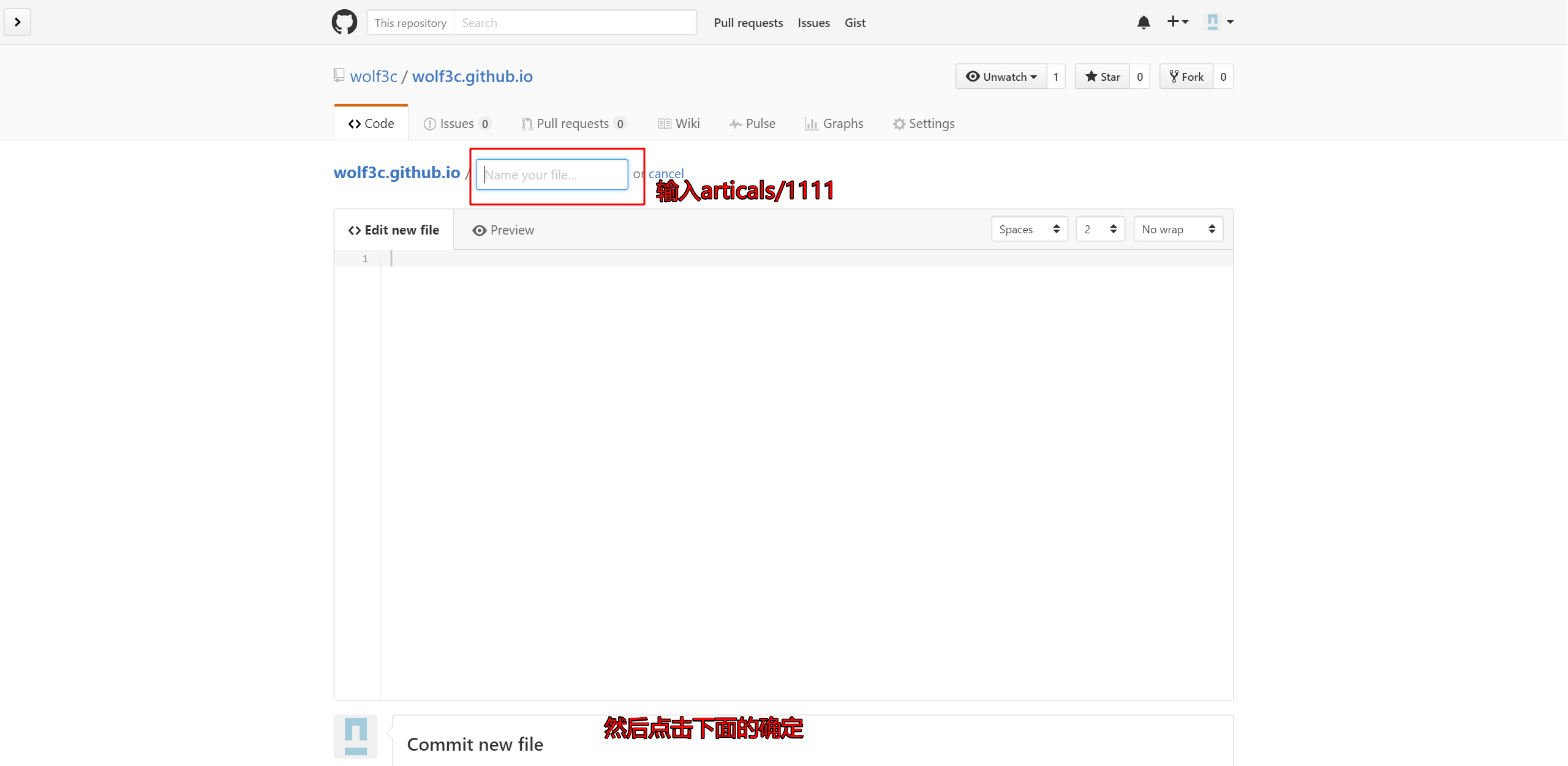Open the Graphs tab
This screenshot has width=1568, height=766.
834,124
